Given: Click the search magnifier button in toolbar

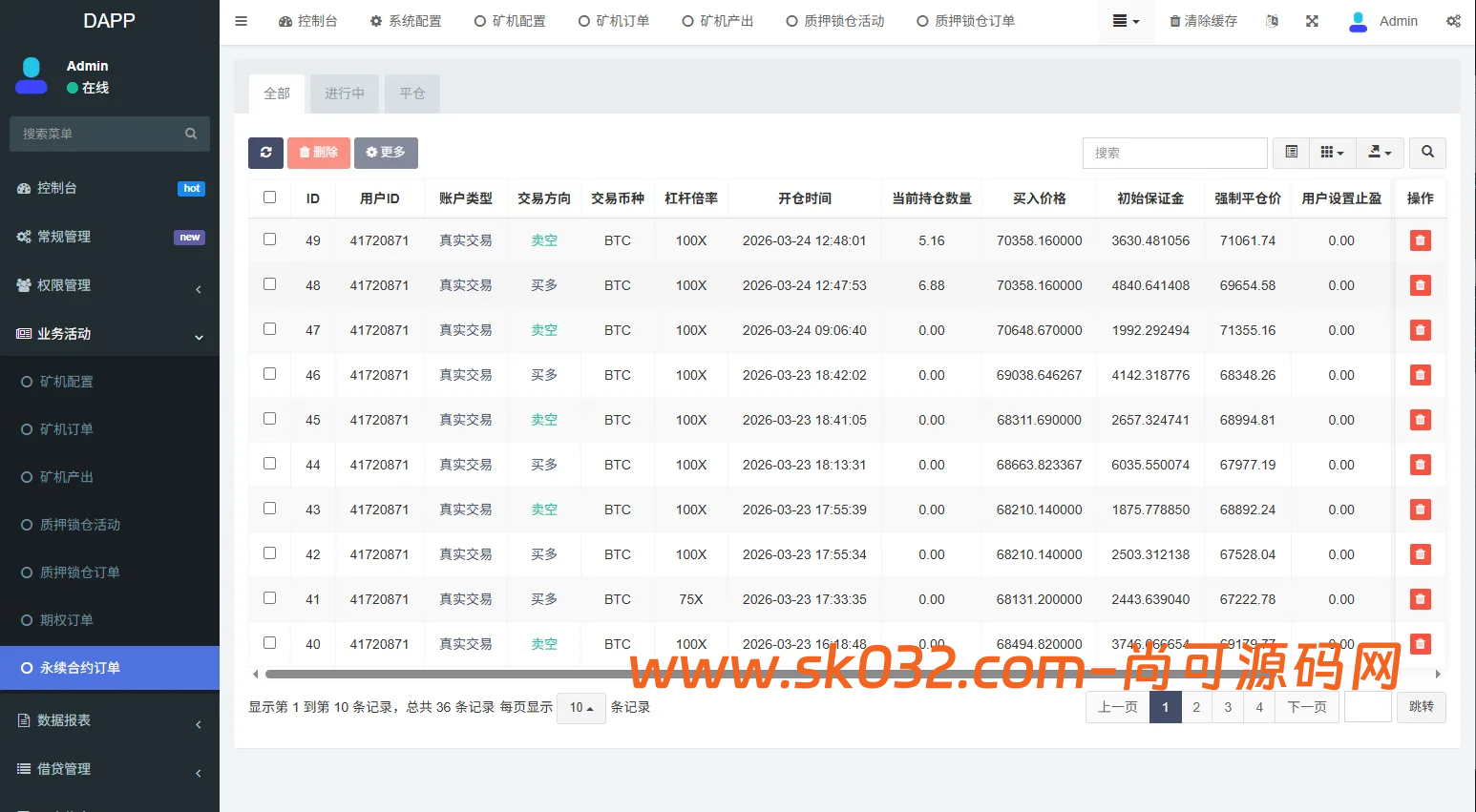Looking at the screenshot, I should tap(1427, 153).
